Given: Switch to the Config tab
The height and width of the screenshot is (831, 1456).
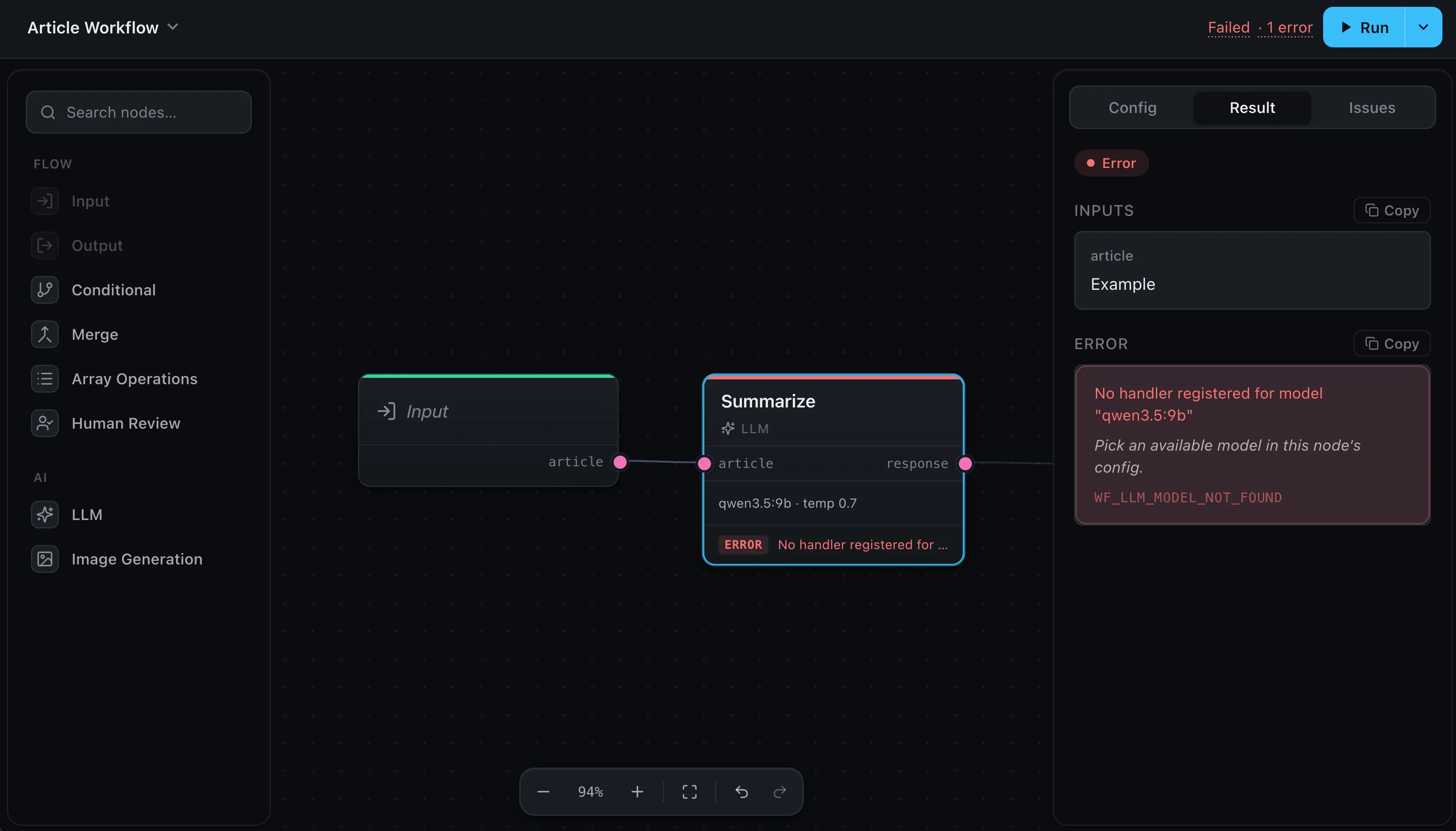Looking at the screenshot, I should coord(1132,107).
